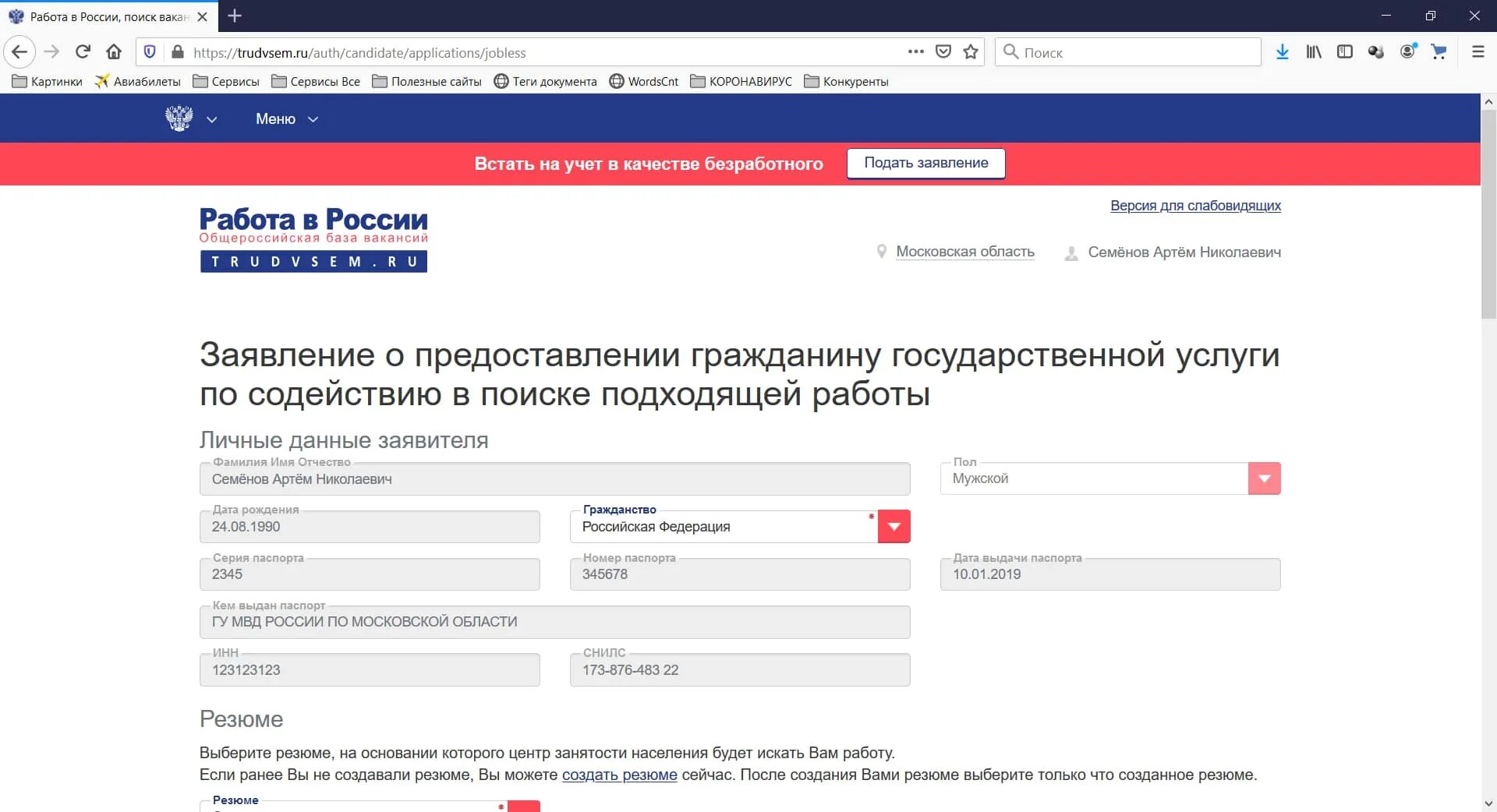Click the 'Дата рождения' field
This screenshot has height=812, width=1497.
[370, 527]
